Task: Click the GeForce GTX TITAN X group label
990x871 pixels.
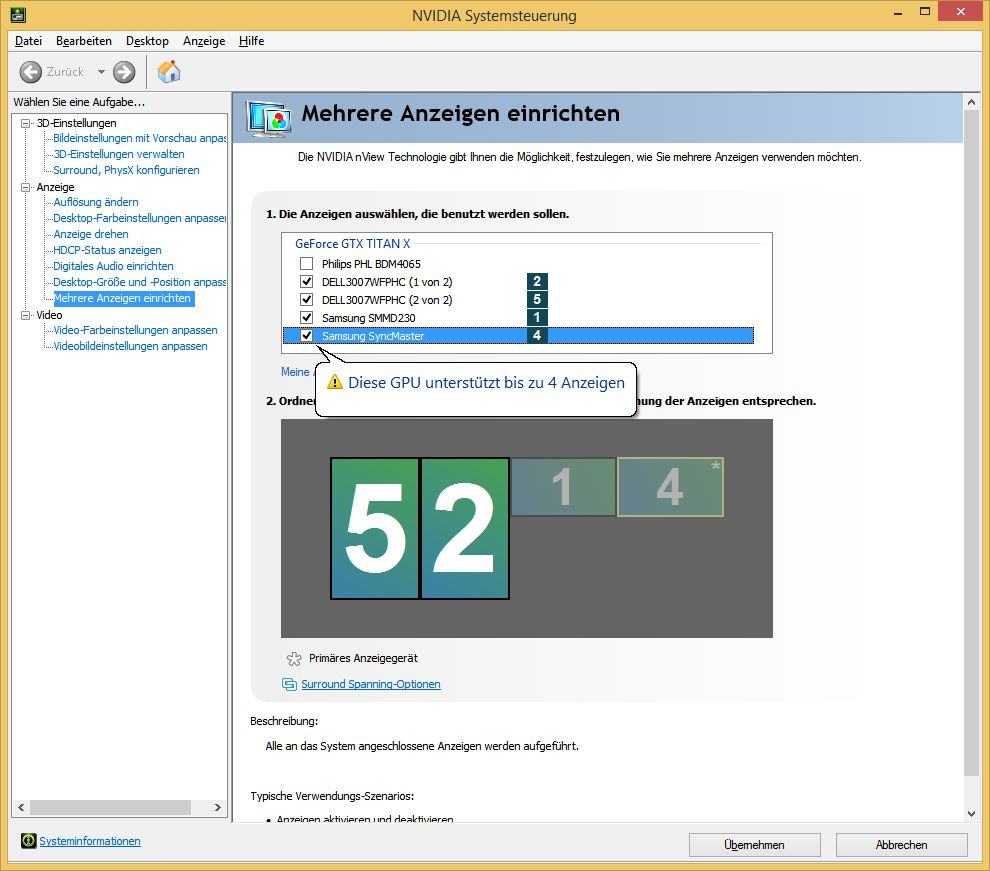Action: (x=352, y=244)
